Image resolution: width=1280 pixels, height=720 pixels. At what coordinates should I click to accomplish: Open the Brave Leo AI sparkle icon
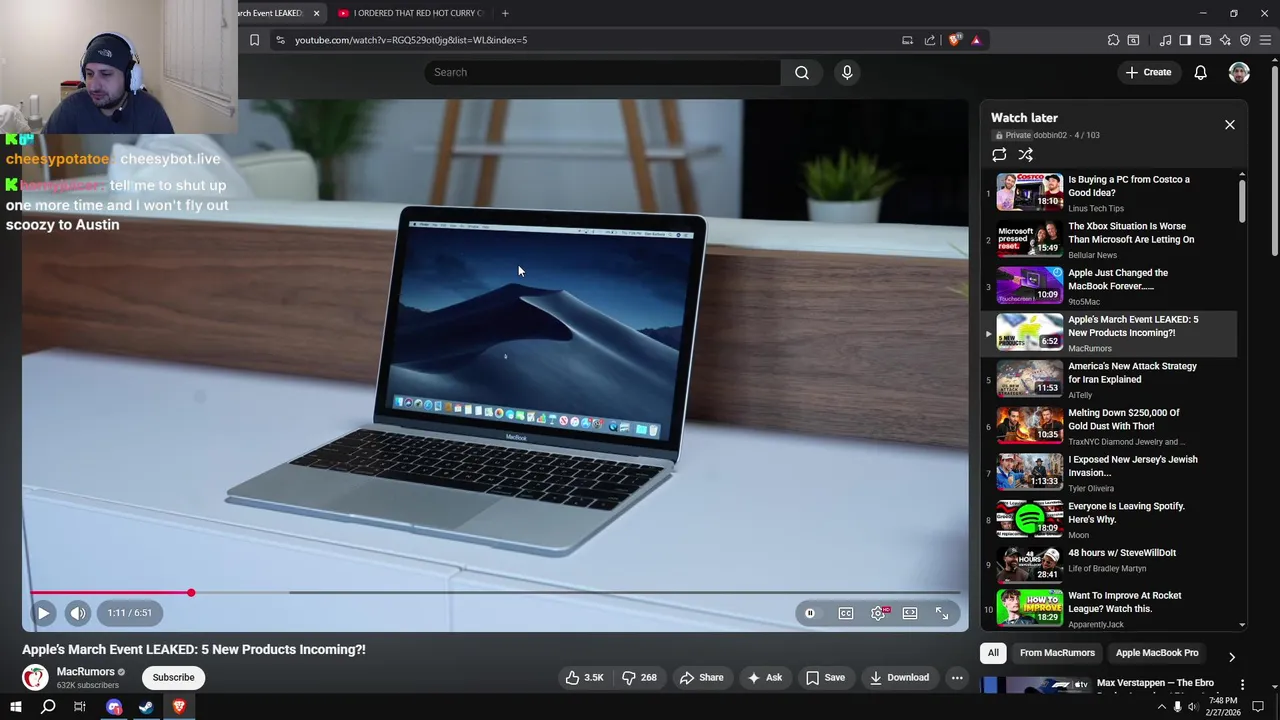pyautogui.click(x=1225, y=40)
